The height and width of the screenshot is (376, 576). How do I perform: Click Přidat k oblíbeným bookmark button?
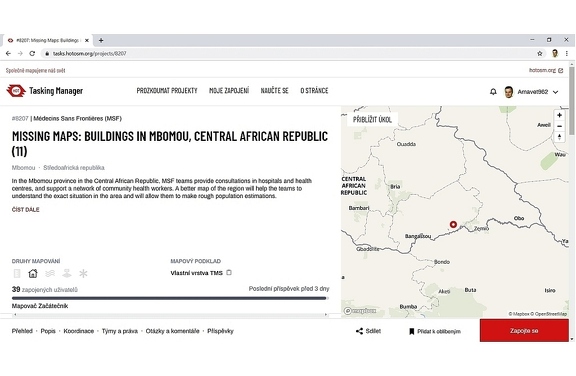coord(435,332)
